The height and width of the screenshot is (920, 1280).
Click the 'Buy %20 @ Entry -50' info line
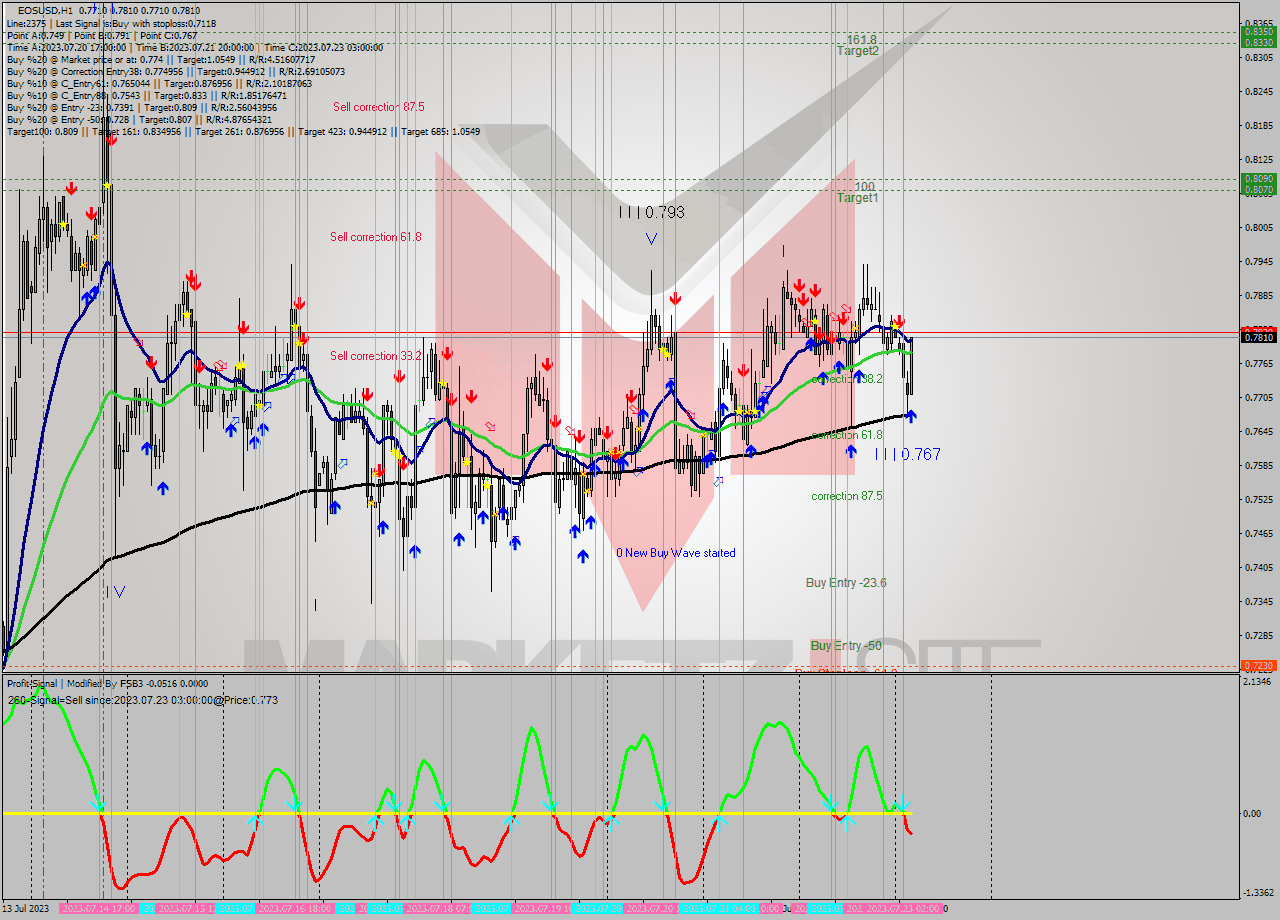[x=139, y=119]
